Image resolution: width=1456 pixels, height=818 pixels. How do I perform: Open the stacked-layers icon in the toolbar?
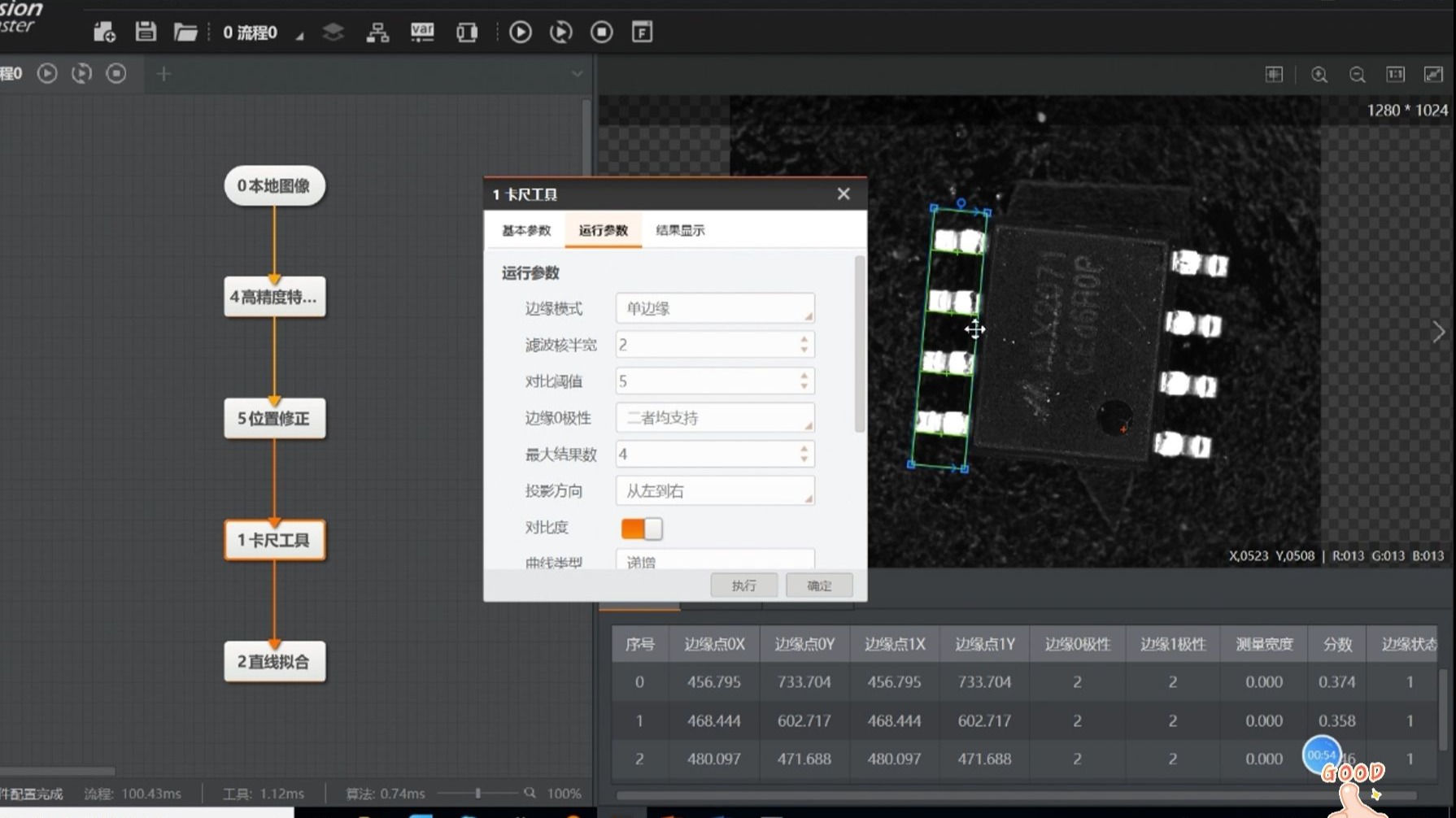[x=333, y=32]
